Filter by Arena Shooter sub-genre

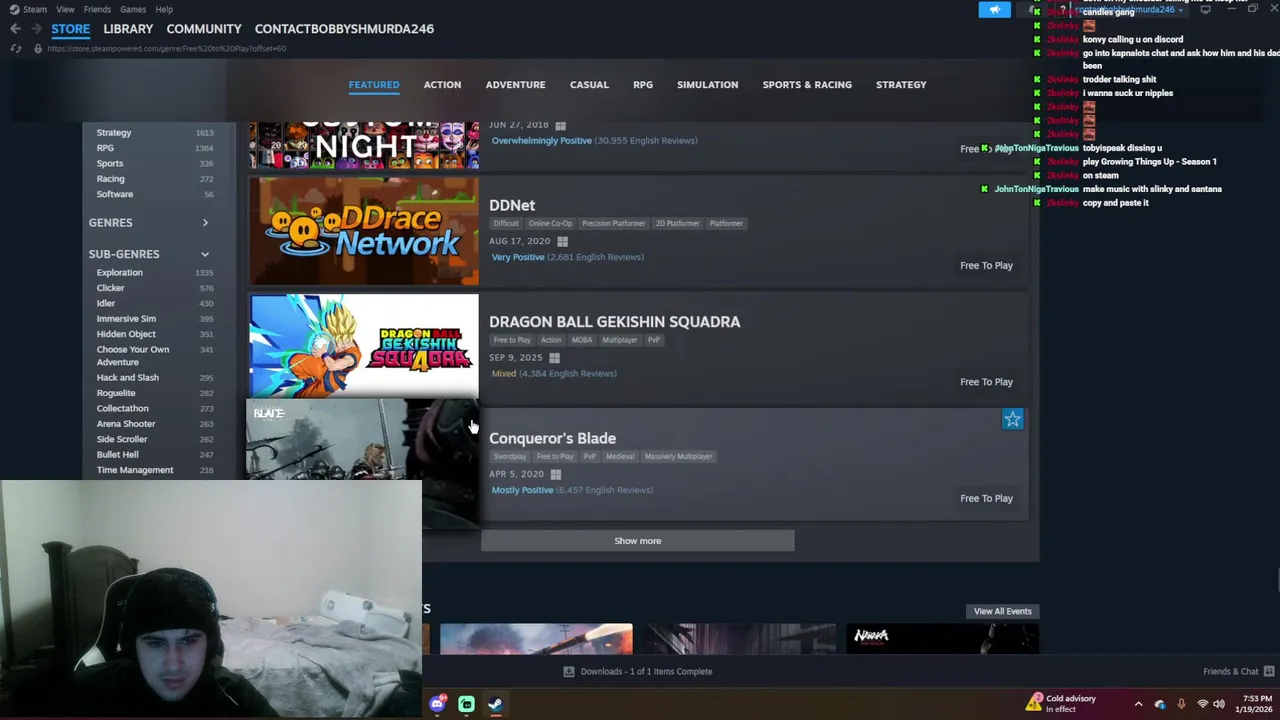pos(126,424)
